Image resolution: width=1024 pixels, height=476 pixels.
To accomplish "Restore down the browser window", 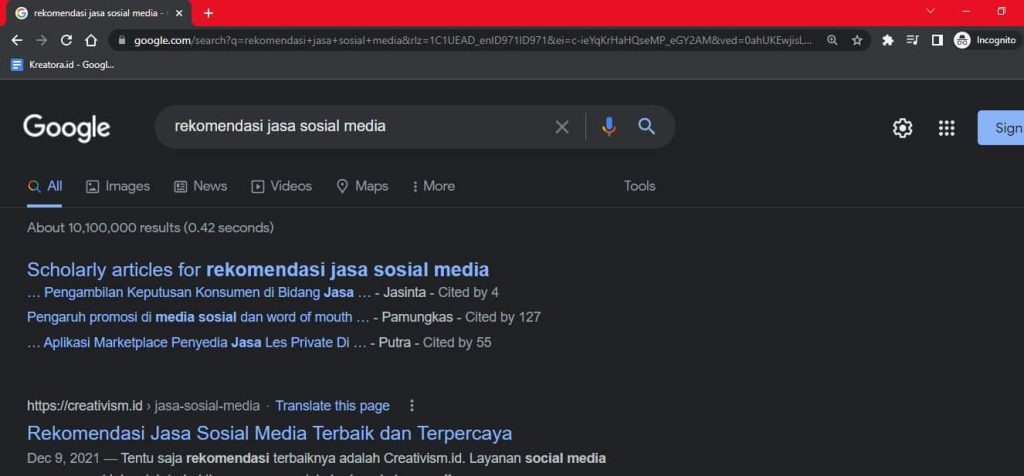I will [x=1002, y=11].
